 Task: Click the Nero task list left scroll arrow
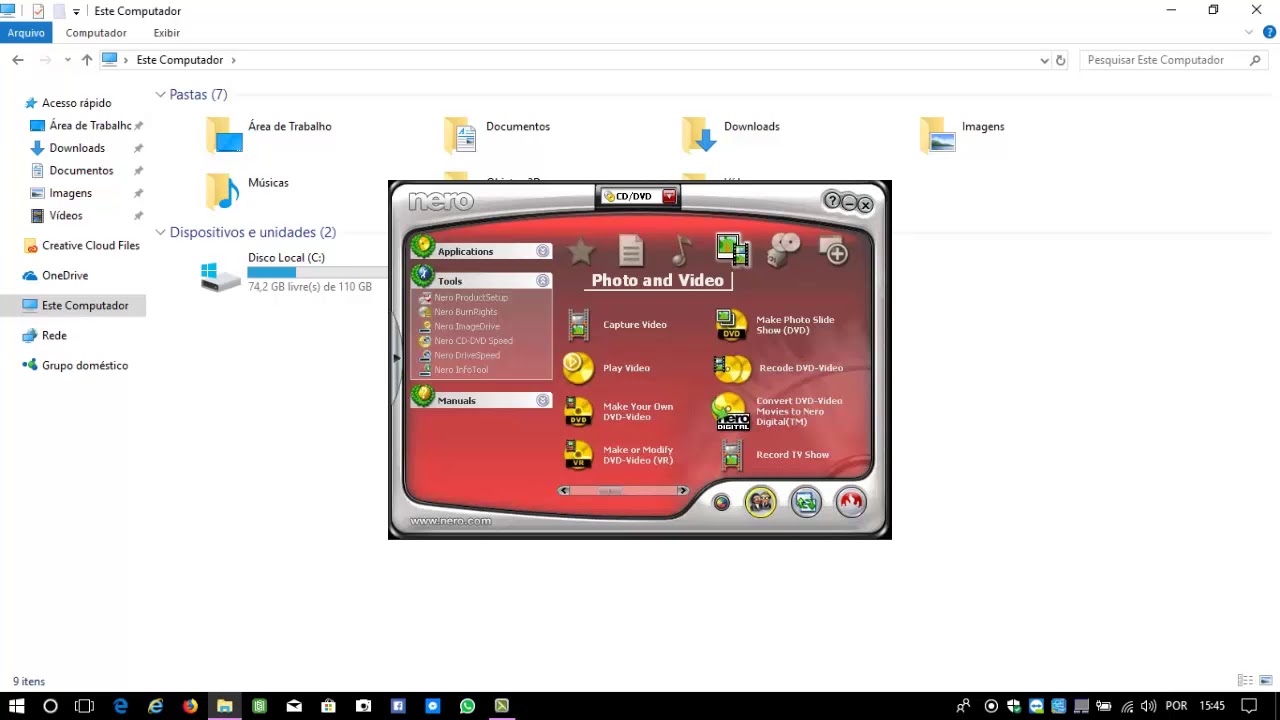(x=564, y=491)
